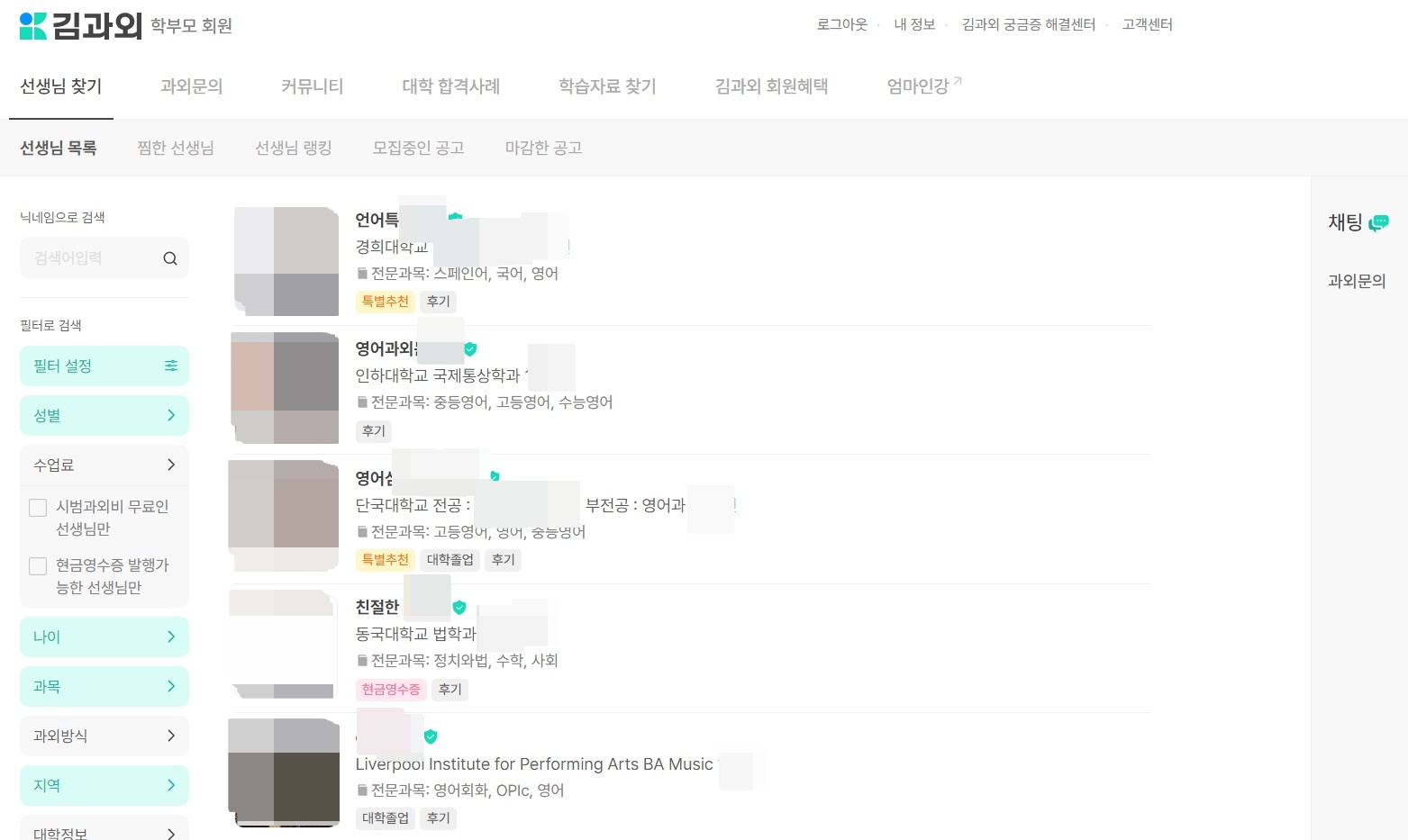
Task: Click subject book icon on 경희대학교 teacher row
Action: (362, 274)
